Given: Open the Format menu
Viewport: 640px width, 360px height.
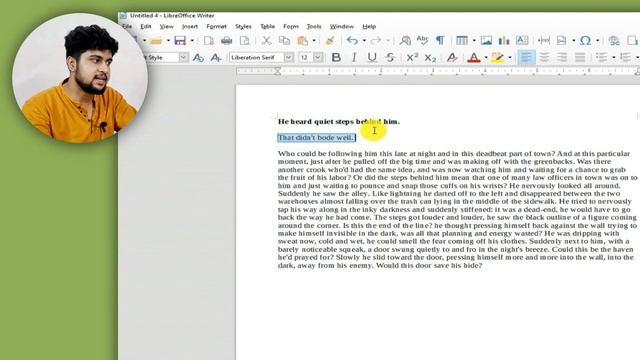Looking at the screenshot, I should point(216,27).
